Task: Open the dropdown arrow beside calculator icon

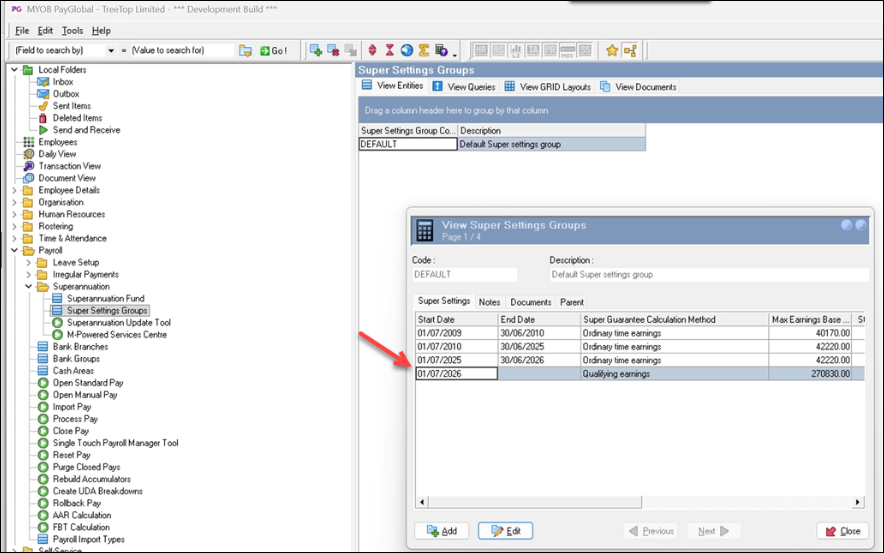Action: pos(454,54)
